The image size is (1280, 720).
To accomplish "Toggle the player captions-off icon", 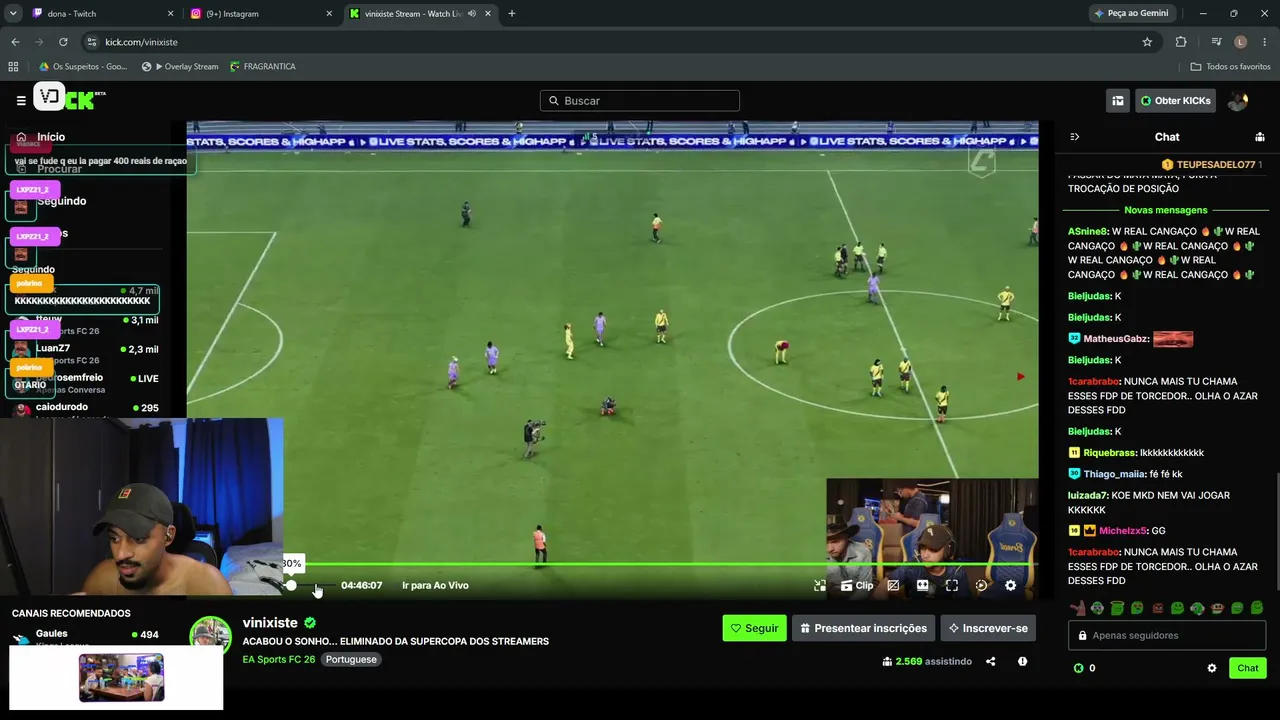I will coord(893,586).
